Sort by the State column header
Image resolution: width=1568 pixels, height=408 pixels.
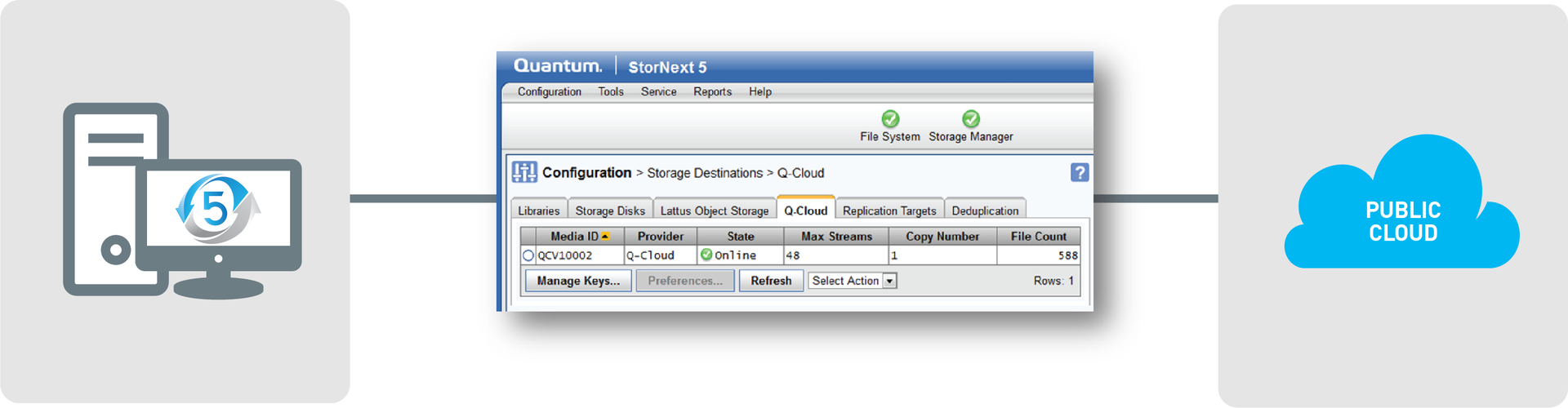(x=741, y=236)
